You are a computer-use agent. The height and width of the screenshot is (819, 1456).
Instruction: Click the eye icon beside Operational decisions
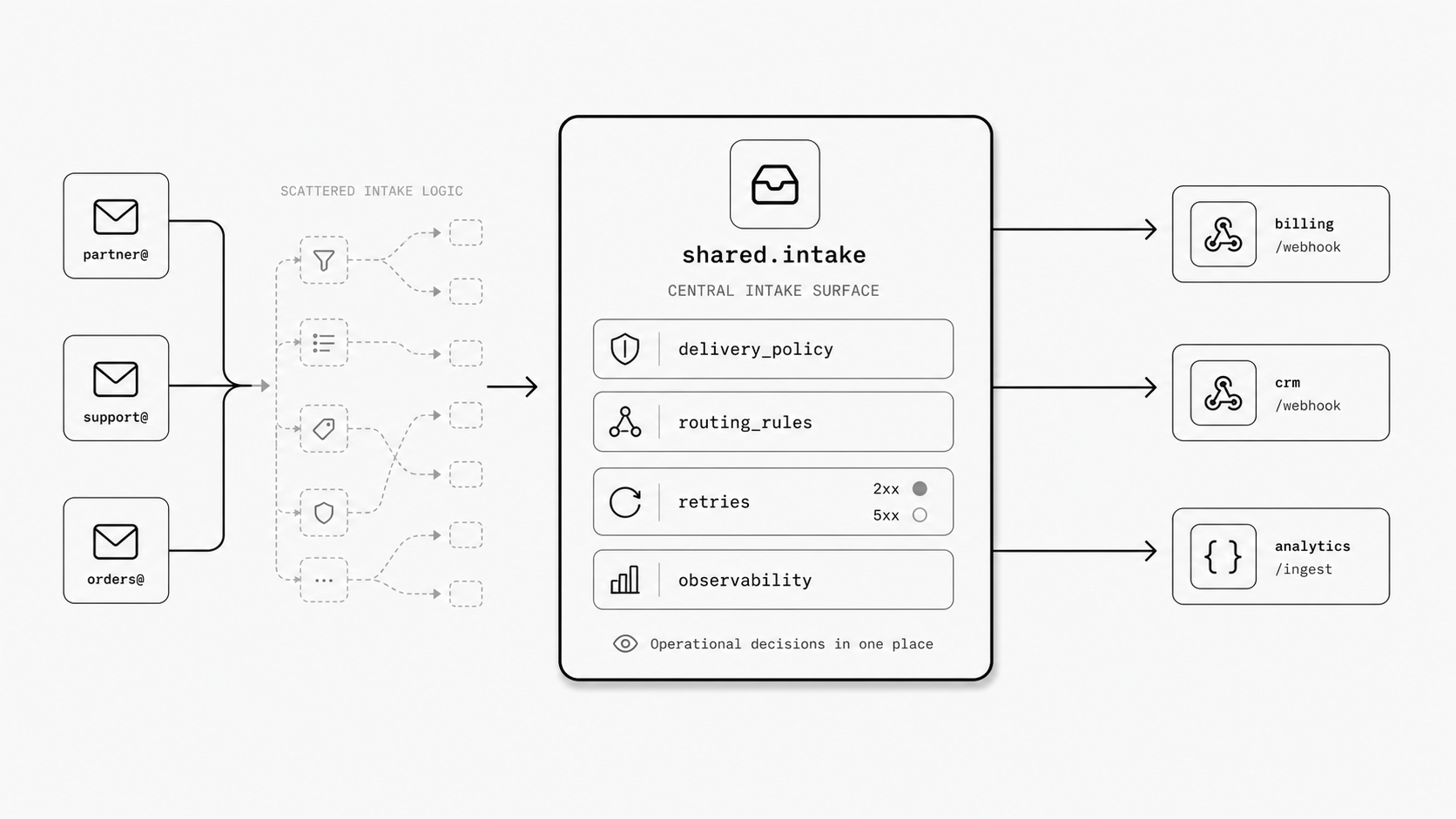[625, 644]
